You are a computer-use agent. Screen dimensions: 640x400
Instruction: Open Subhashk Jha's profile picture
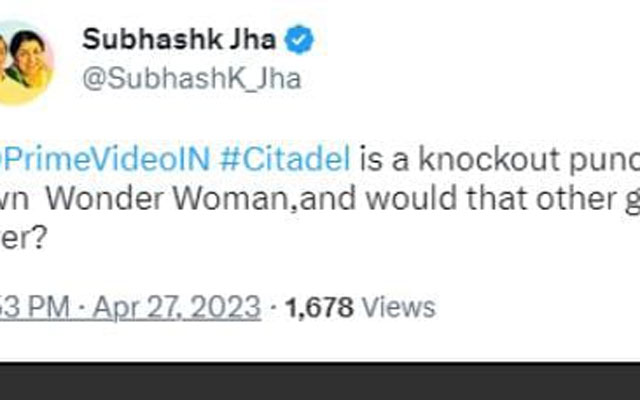25,62
